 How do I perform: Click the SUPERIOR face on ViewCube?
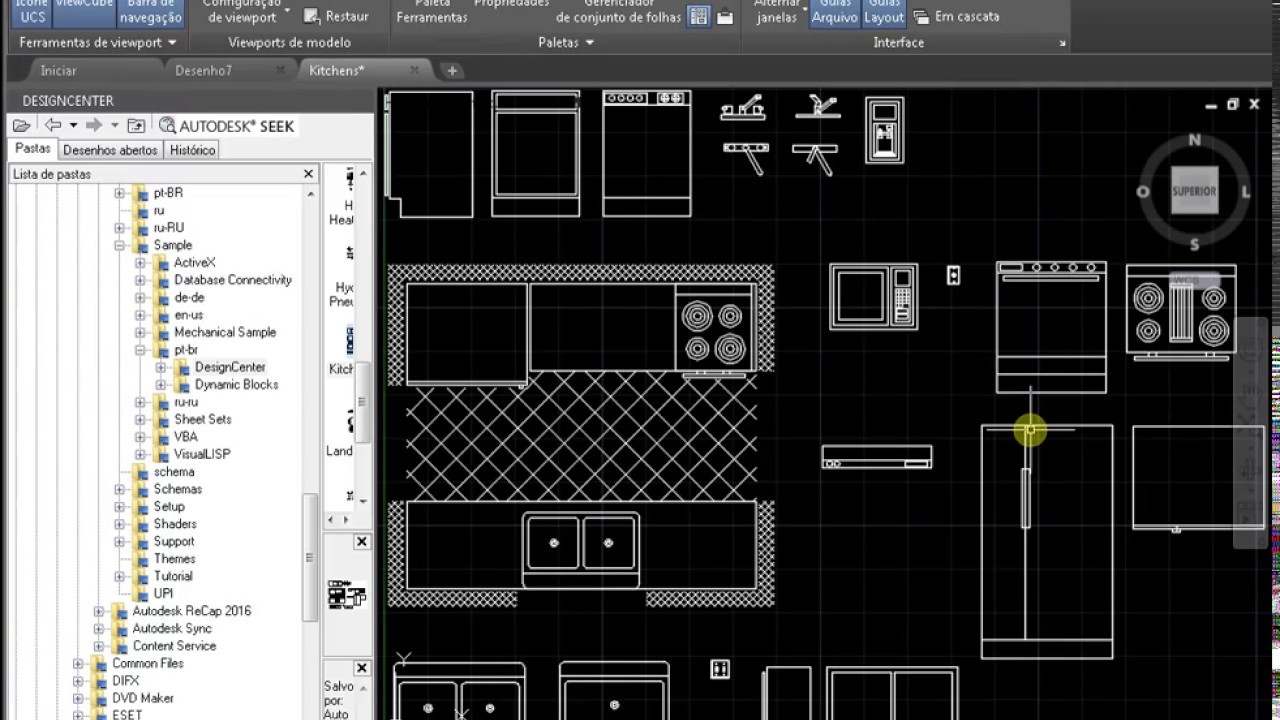pos(1194,190)
